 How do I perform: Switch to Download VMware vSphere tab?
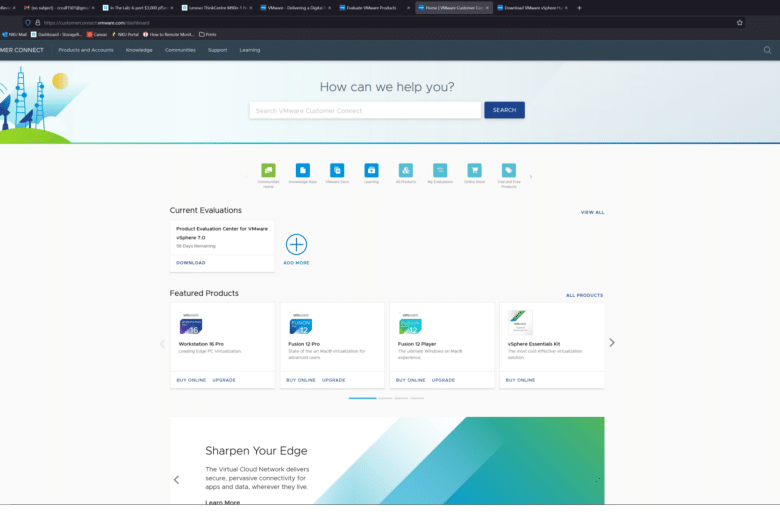click(x=533, y=8)
